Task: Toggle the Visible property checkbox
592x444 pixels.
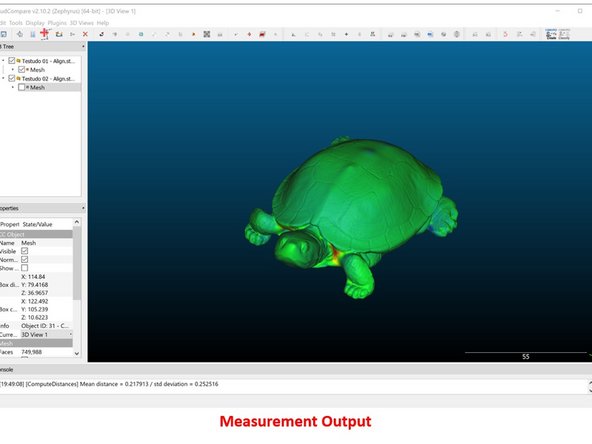Action: point(25,251)
